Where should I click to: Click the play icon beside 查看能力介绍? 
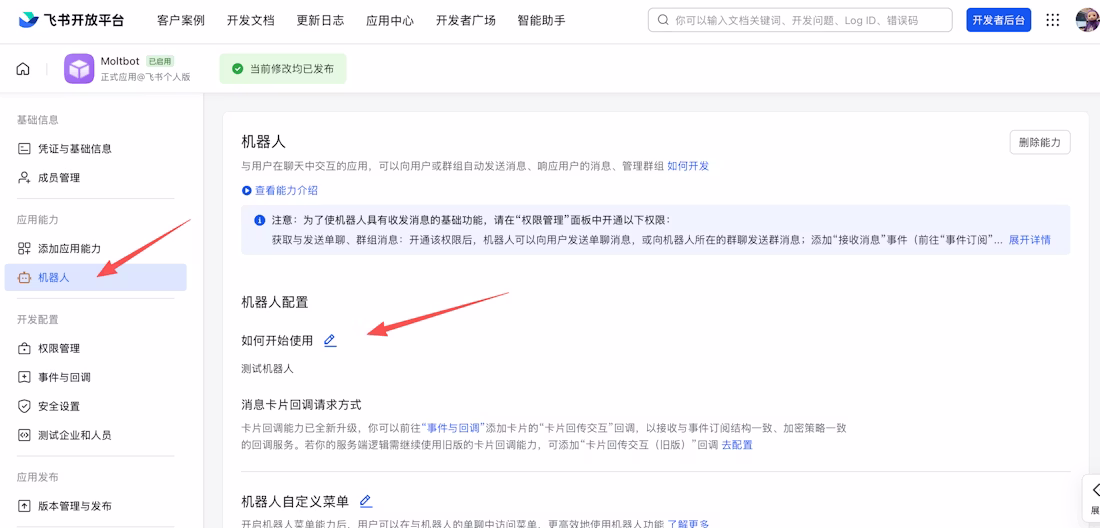coord(246,190)
